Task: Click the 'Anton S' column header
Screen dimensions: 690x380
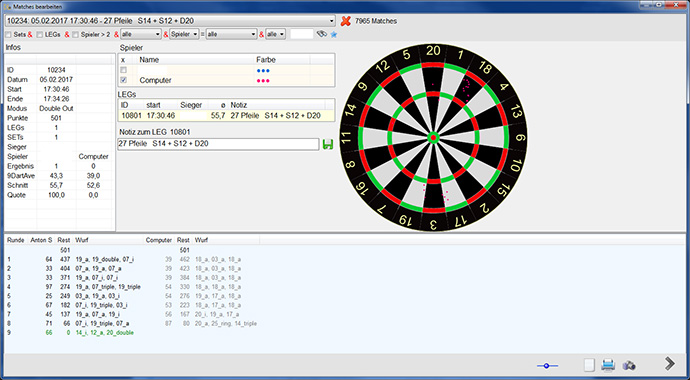Action: 41,240
